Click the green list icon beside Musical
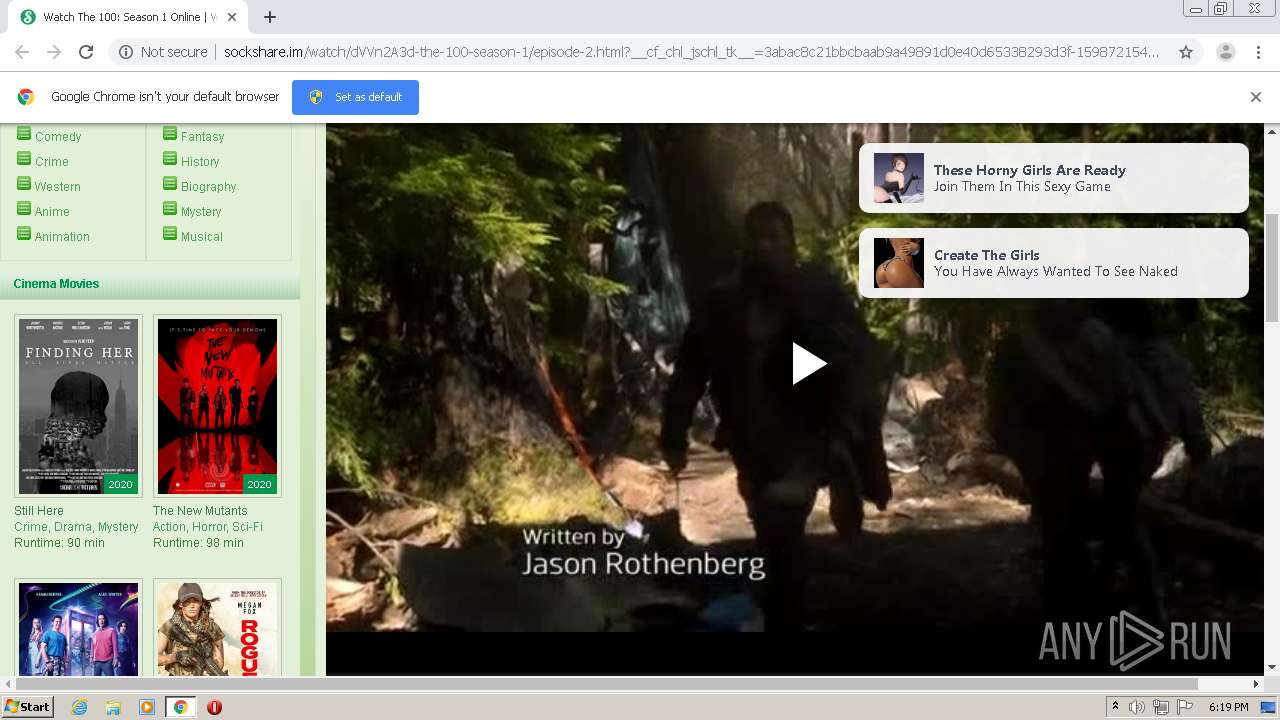Viewport: 1280px width, 720px height. 170,234
